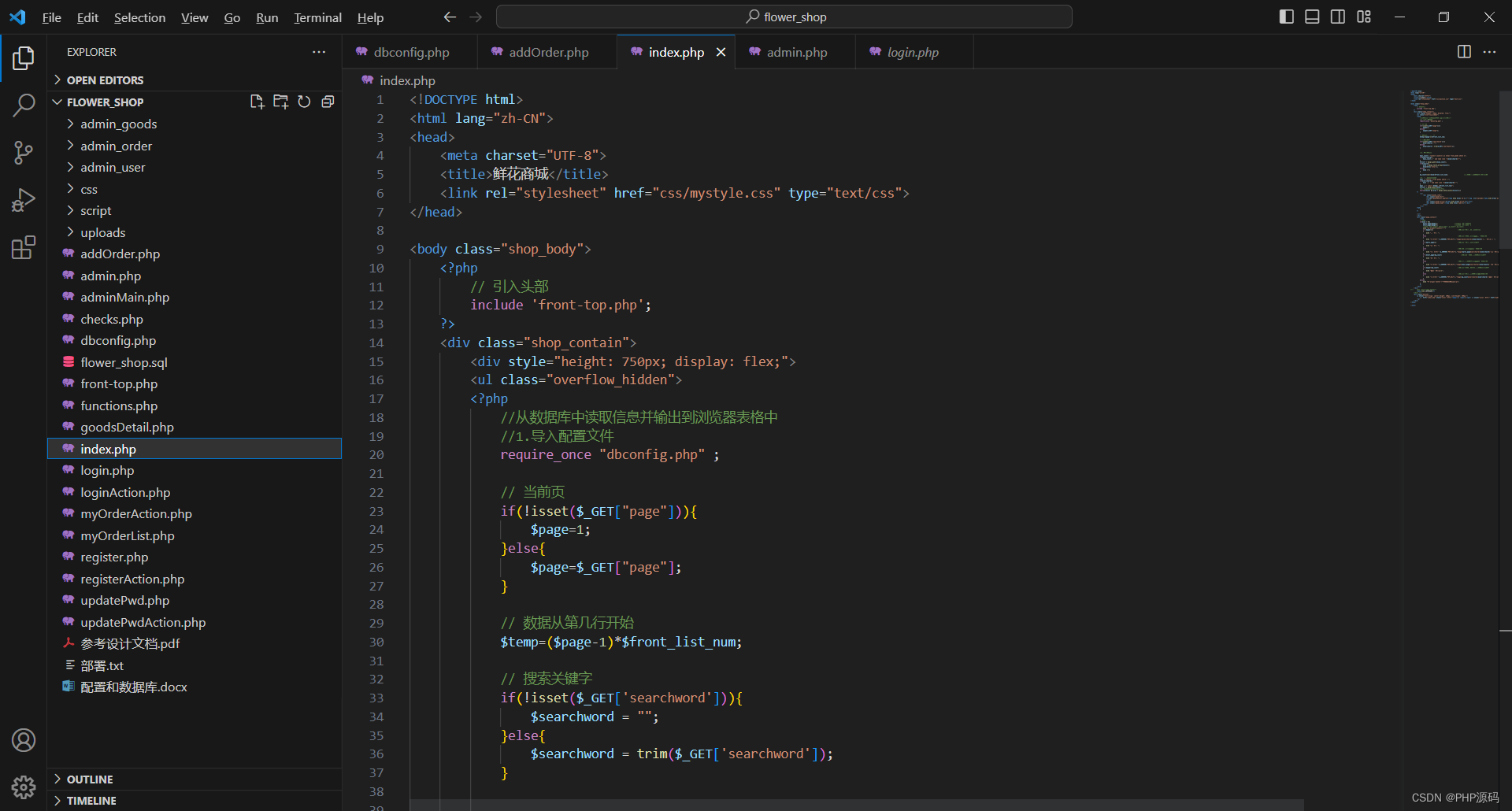Click the VS Code logo icon
The height and width of the screenshot is (811, 1512).
[x=17, y=17]
